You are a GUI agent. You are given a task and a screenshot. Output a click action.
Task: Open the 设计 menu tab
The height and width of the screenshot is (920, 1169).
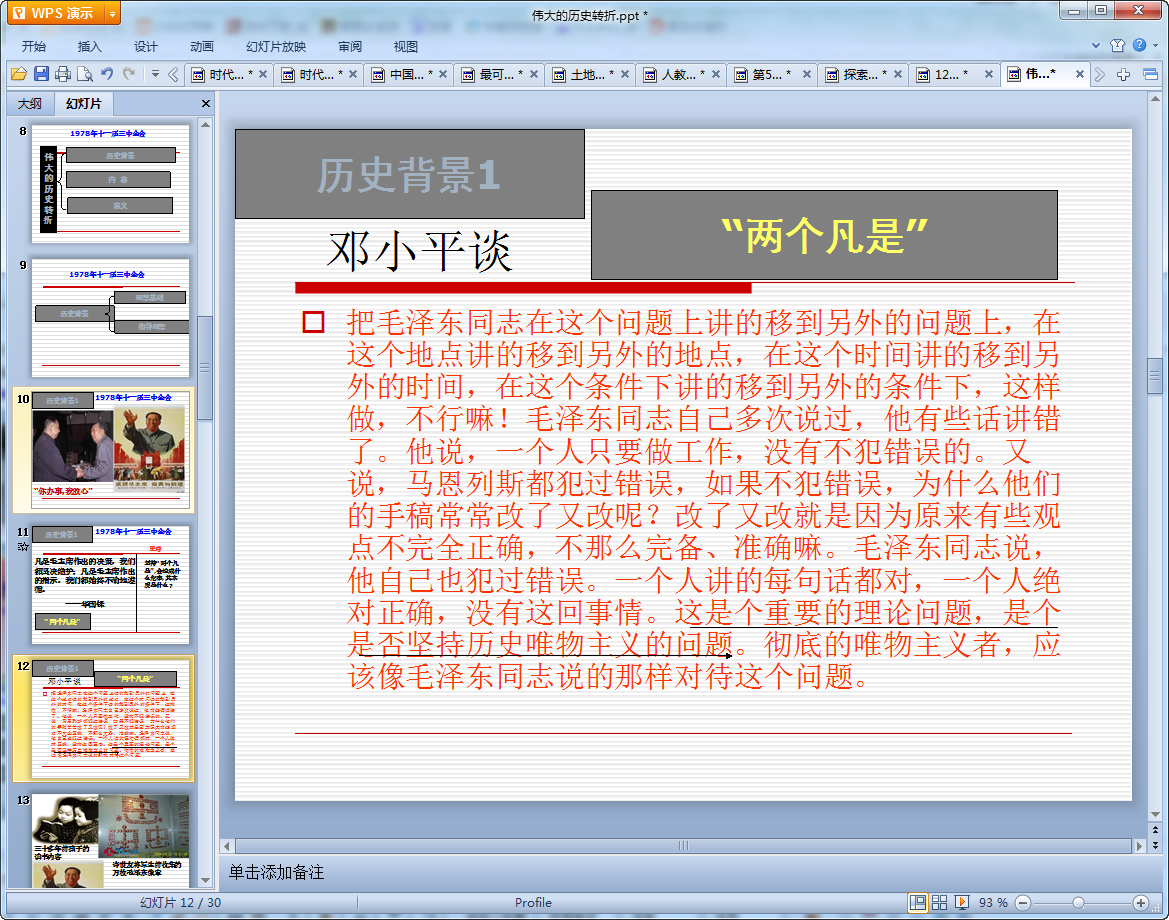(x=145, y=46)
